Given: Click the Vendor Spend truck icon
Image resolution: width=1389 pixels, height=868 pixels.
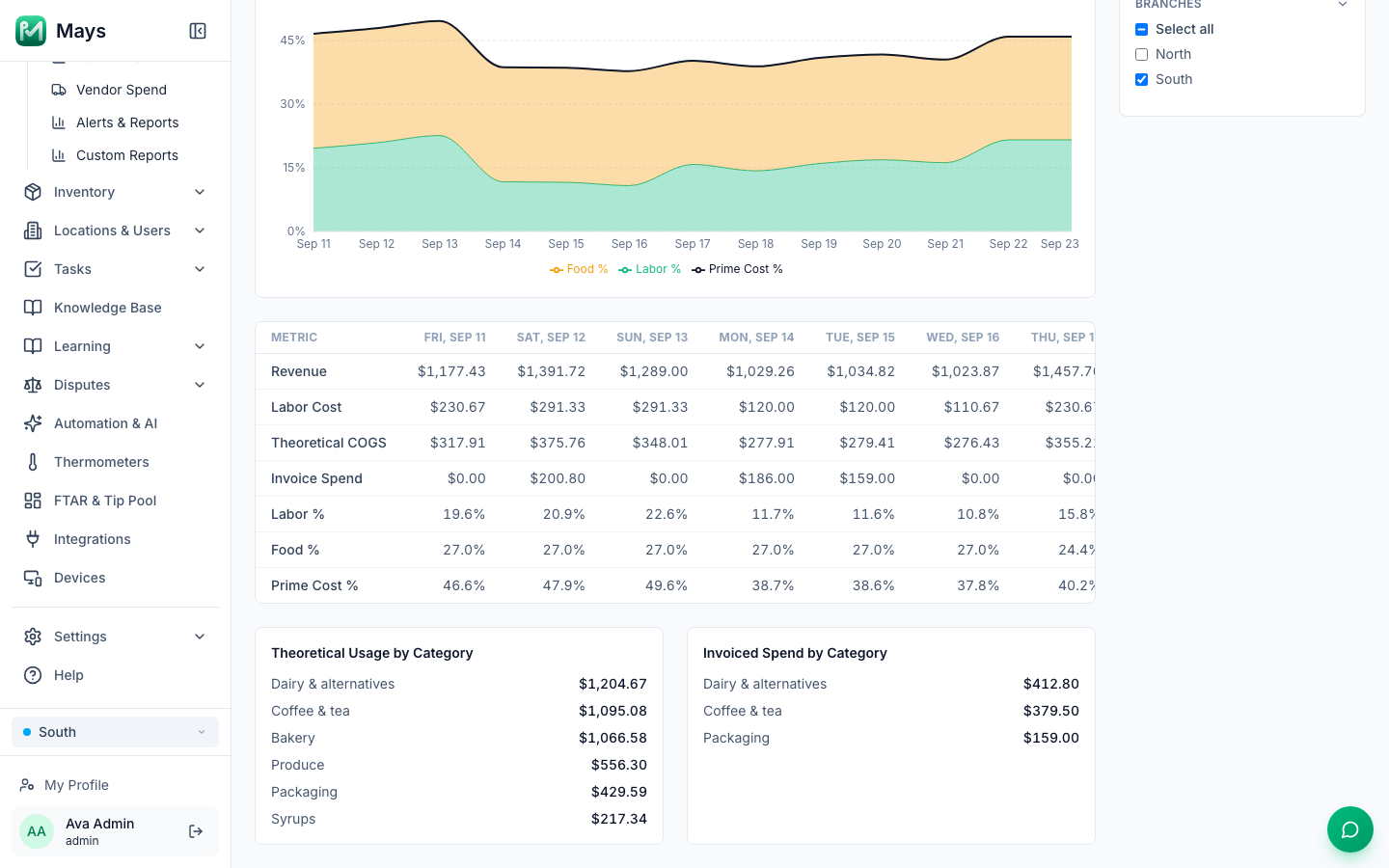Looking at the screenshot, I should 59,90.
